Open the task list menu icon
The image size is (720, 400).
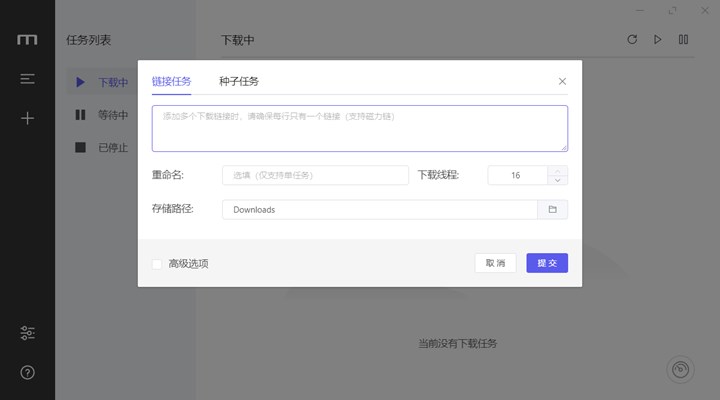coord(27,79)
